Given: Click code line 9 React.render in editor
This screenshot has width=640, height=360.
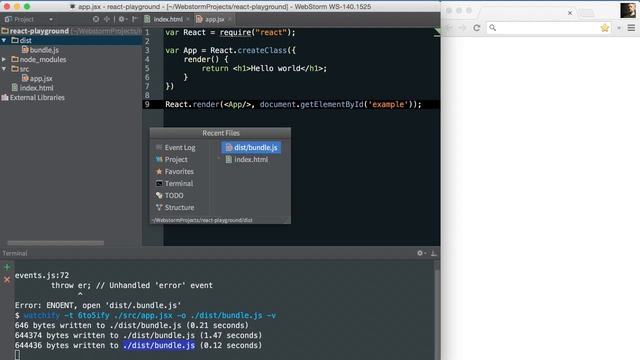Looking at the screenshot, I should (x=293, y=104).
